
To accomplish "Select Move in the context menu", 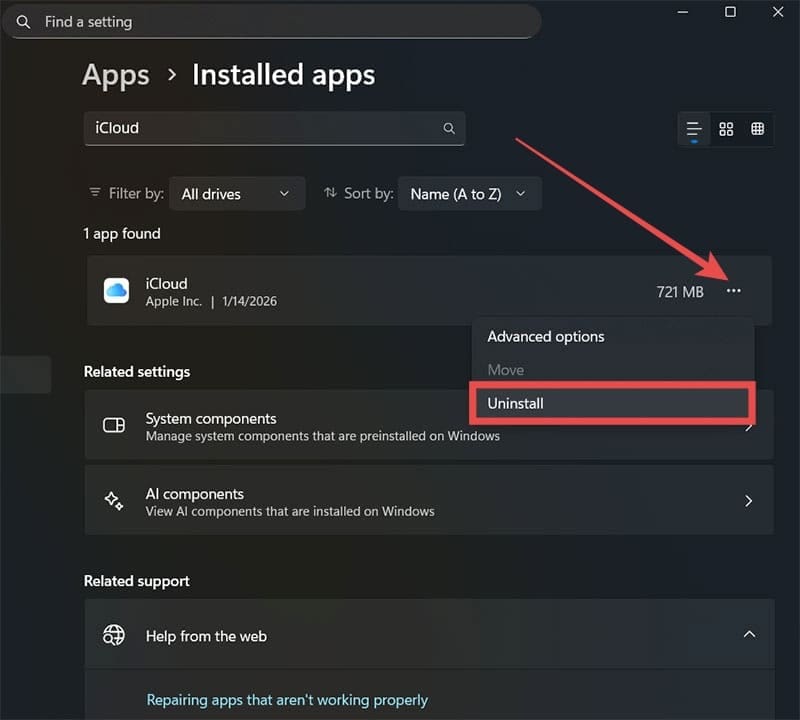I will [612, 370].
